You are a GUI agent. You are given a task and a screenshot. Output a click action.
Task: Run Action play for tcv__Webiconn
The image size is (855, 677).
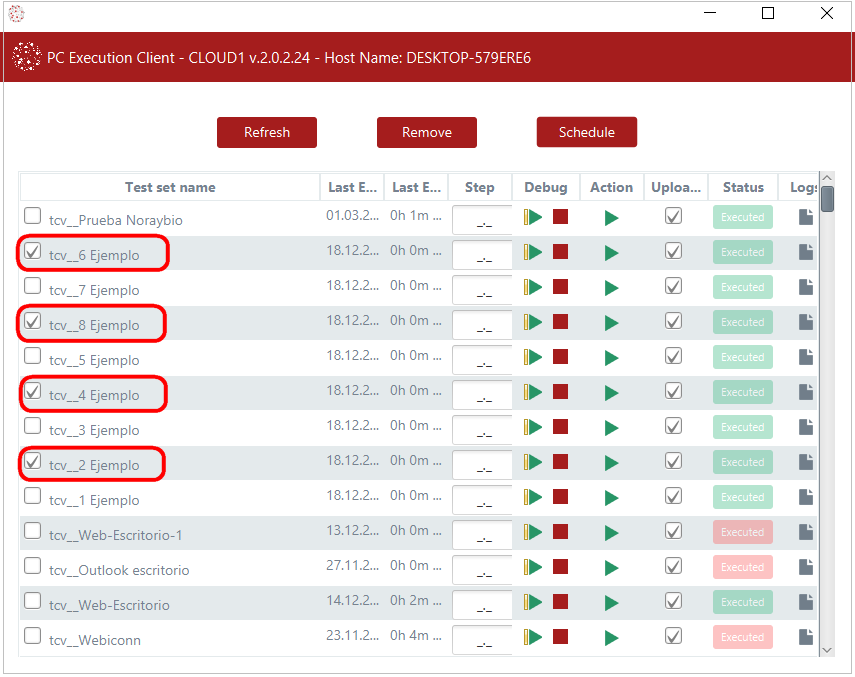(x=611, y=638)
